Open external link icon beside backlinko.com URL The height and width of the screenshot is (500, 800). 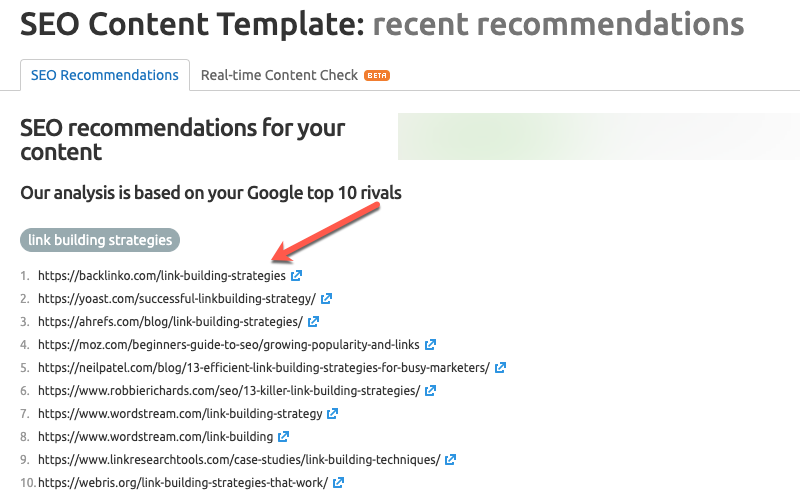click(296, 275)
